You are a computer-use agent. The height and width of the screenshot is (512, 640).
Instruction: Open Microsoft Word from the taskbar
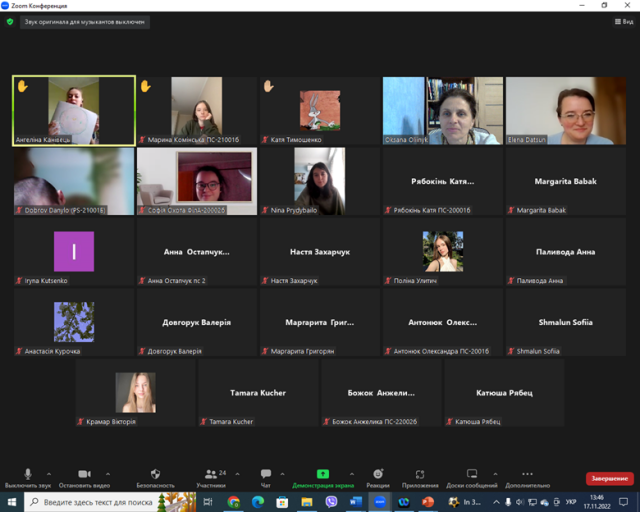pos(356,502)
